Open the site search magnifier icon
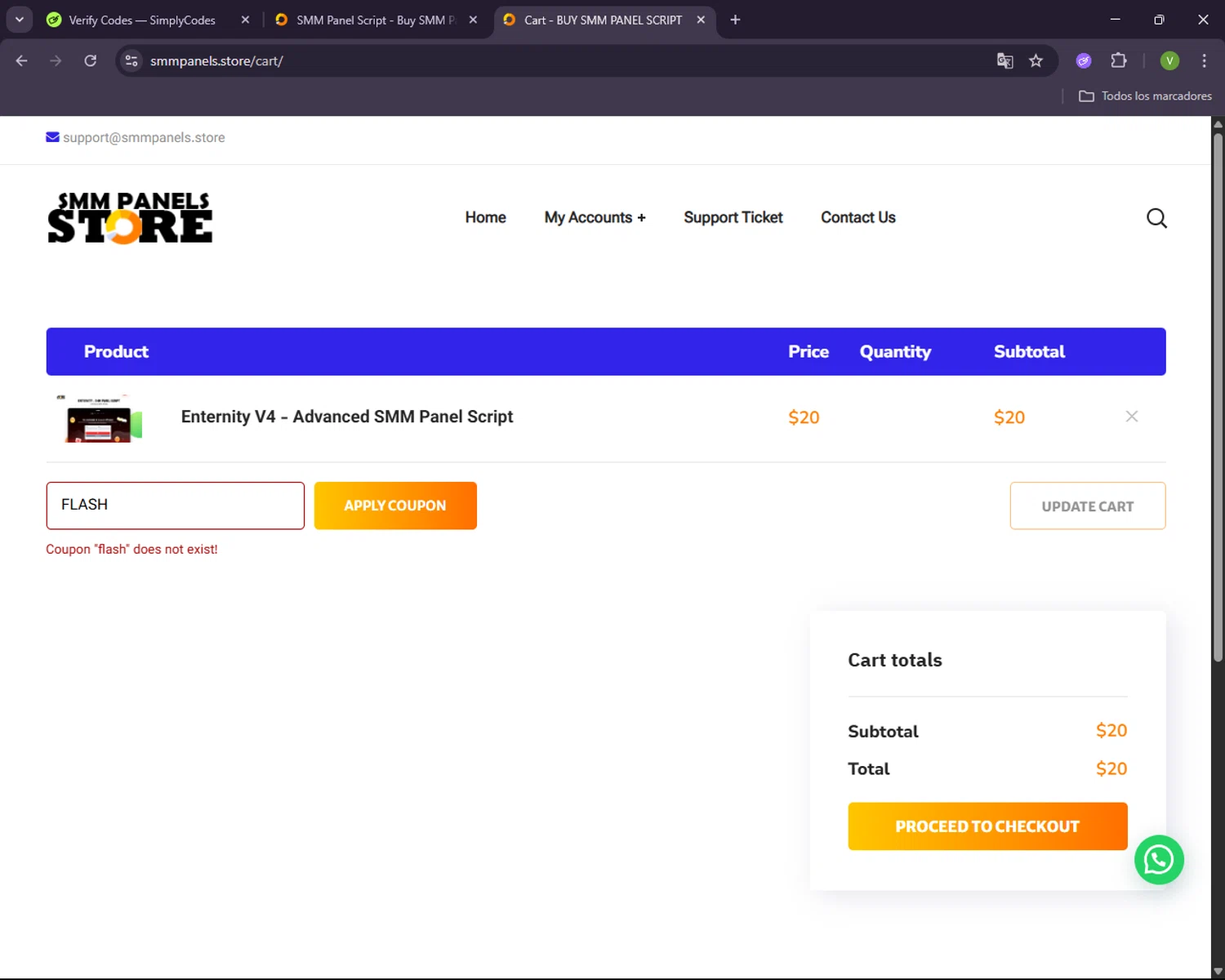 [x=1156, y=218]
